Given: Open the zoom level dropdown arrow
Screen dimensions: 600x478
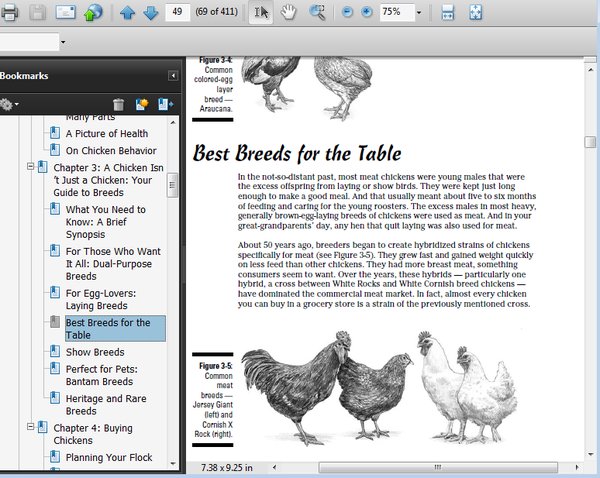Looking at the screenshot, I should [419, 13].
